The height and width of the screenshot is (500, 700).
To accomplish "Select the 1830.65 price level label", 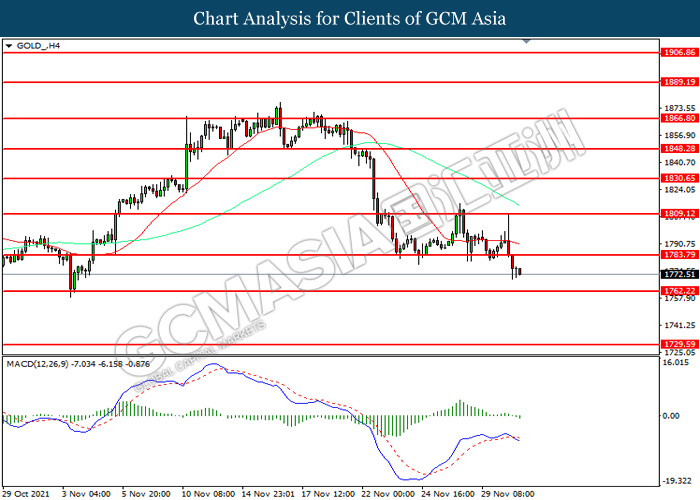I will pyautogui.click(x=679, y=178).
